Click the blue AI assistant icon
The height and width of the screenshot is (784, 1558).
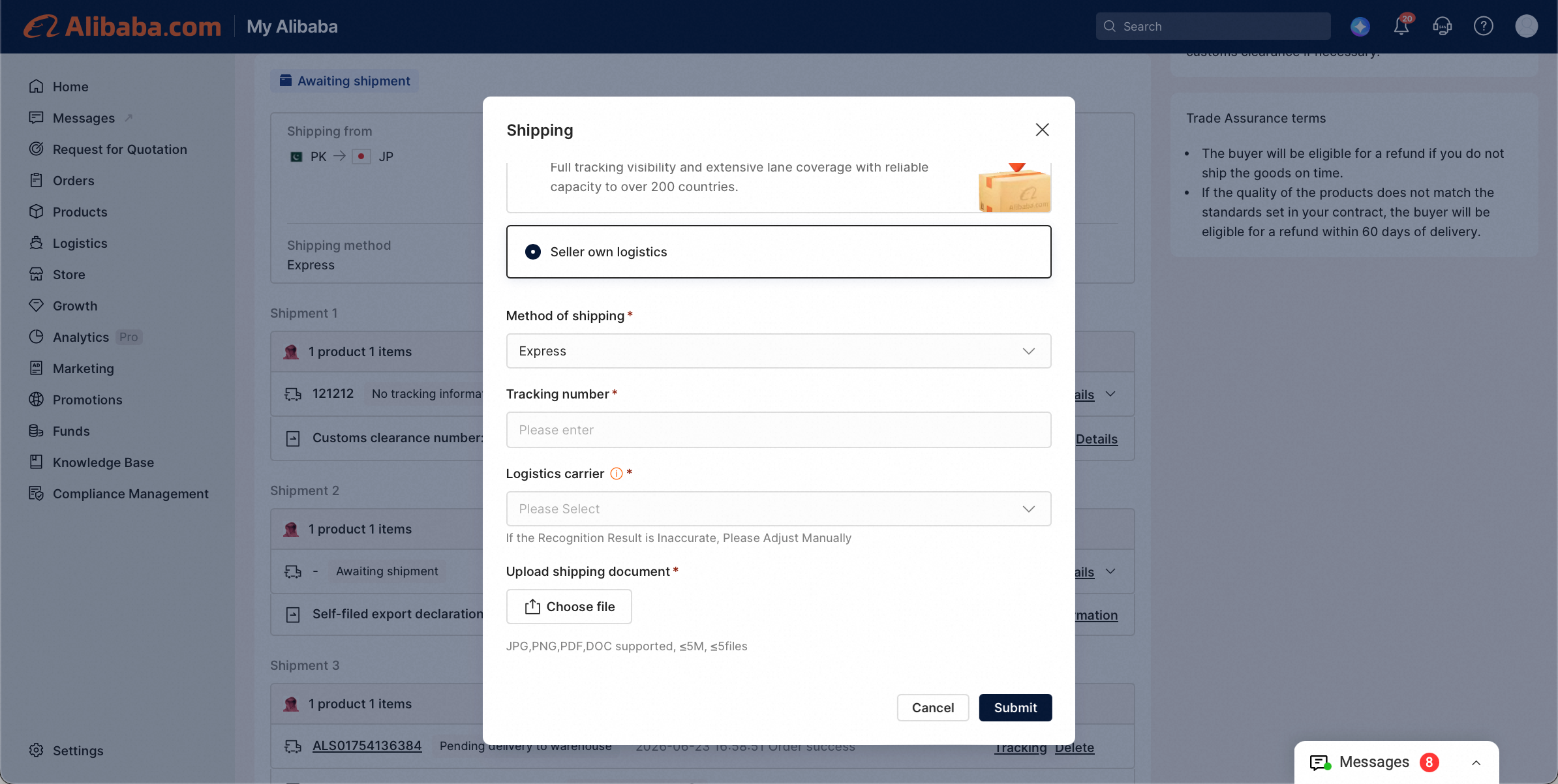pos(1360,26)
